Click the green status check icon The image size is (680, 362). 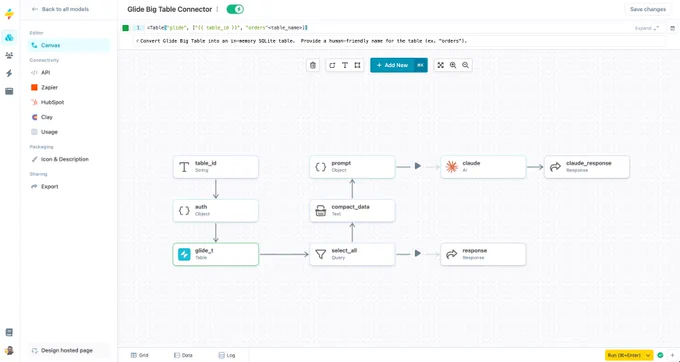(660, 355)
